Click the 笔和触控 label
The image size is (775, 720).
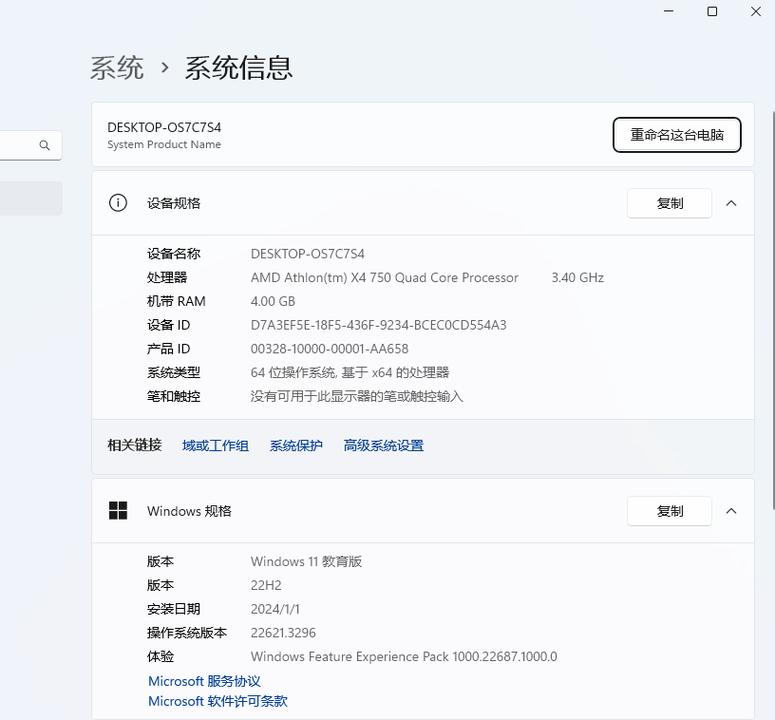coord(173,396)
